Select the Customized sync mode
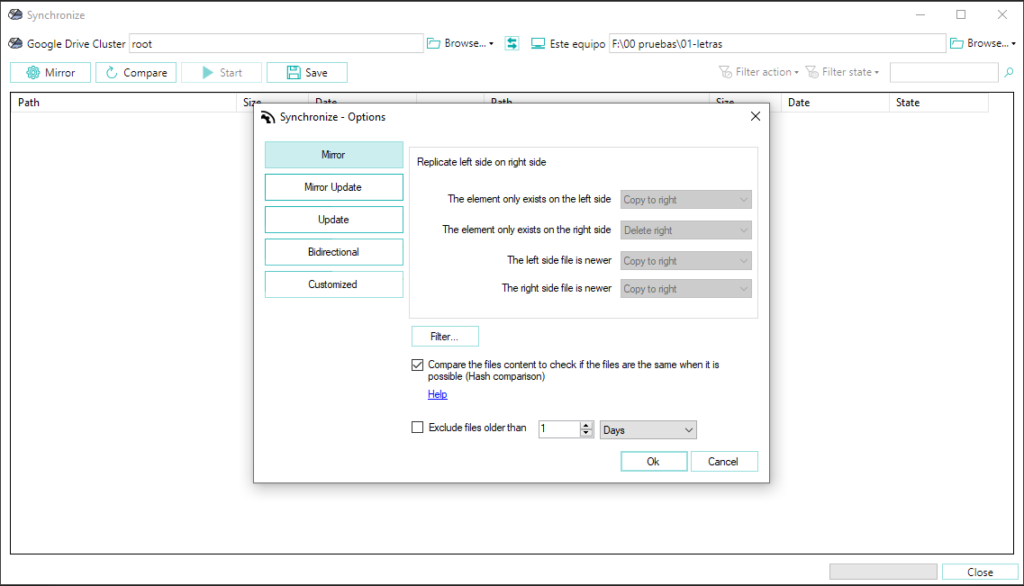 tap(334, 284)
